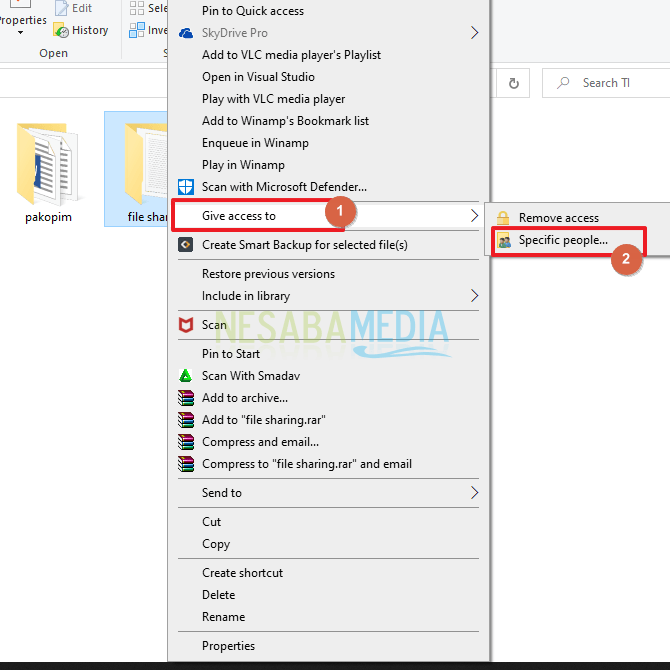670x670 pixels.
Task: Click the Smadav green triangle icon
Action: [185, 376]
